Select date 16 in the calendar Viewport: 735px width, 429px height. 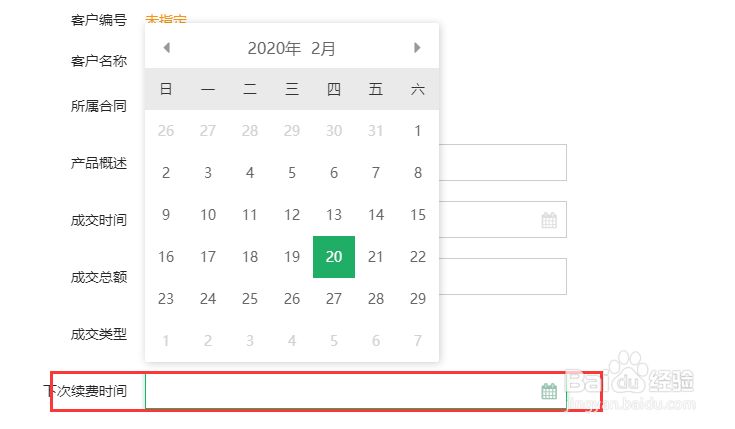point(166,257)
